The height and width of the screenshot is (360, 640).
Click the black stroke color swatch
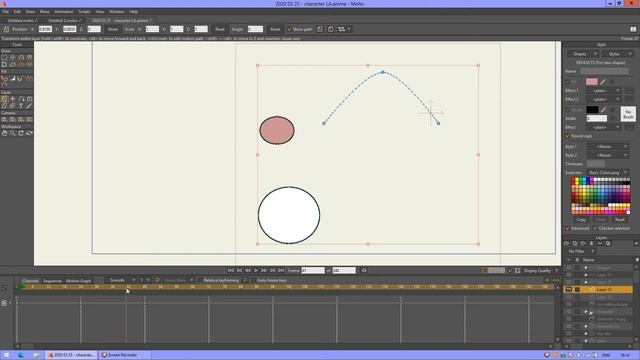(592, 109)
